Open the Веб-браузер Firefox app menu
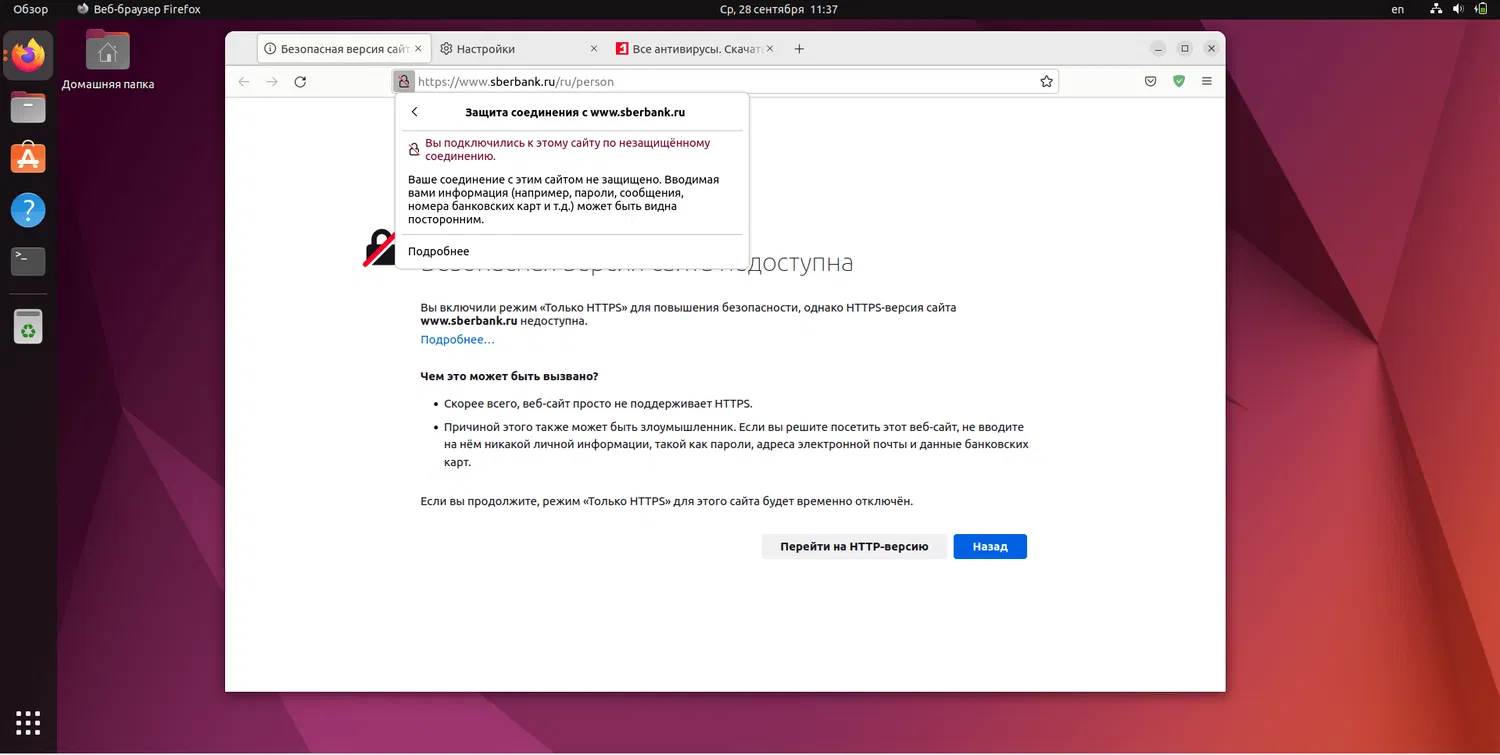Screen dimensions: 1500x755 coord(139,9)
